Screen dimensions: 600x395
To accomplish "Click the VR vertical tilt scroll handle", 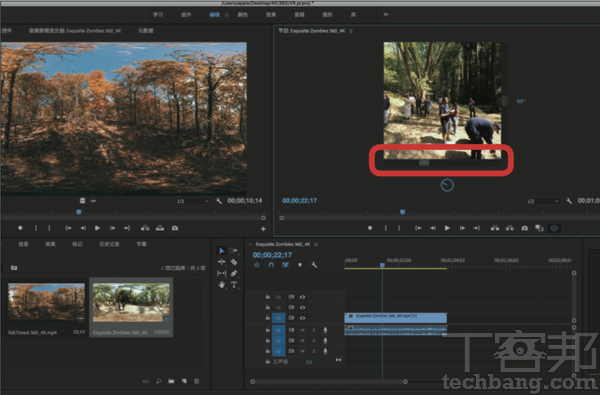I will click(x=504, y=101).
